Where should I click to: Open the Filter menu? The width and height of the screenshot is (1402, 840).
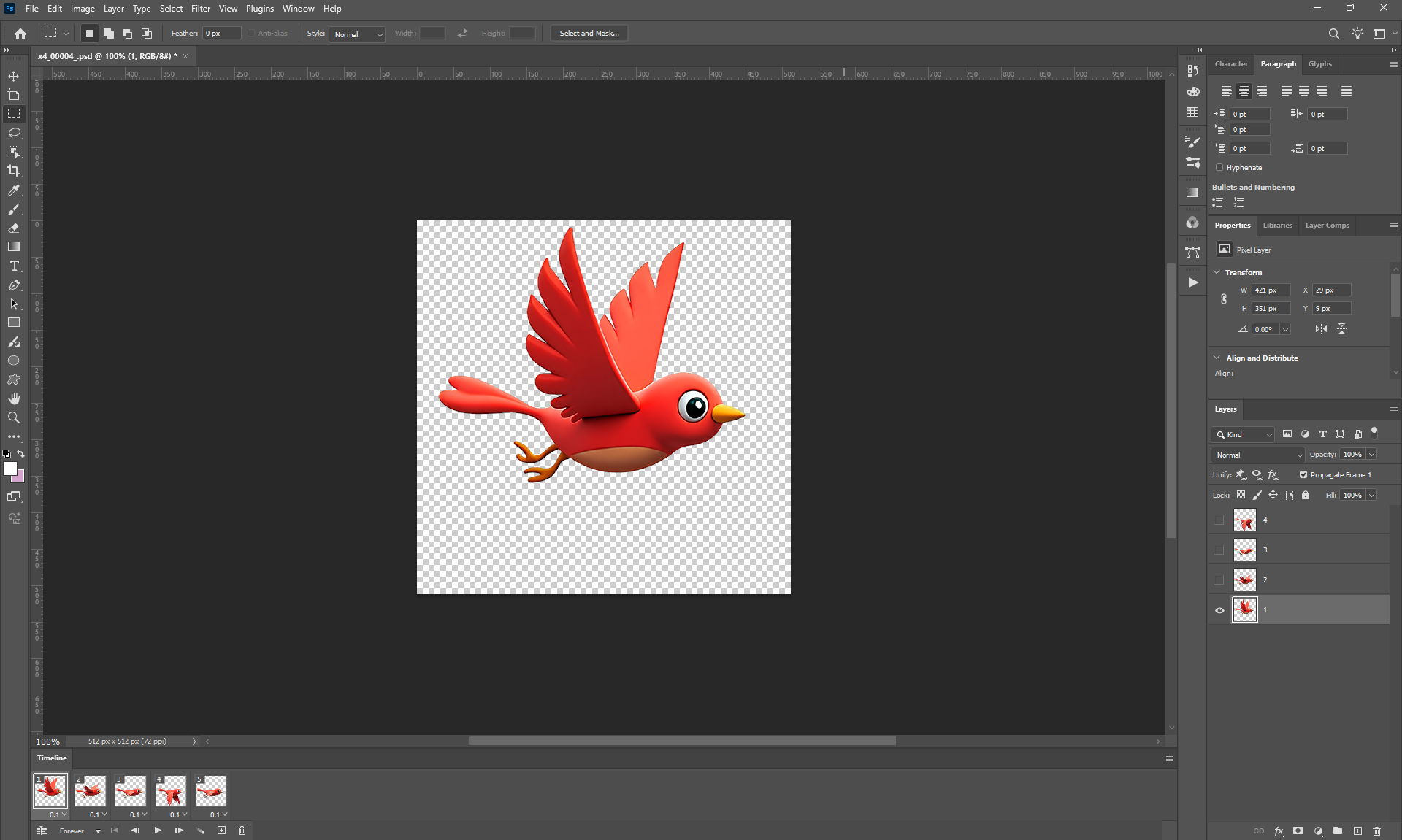tap(200, 9)
